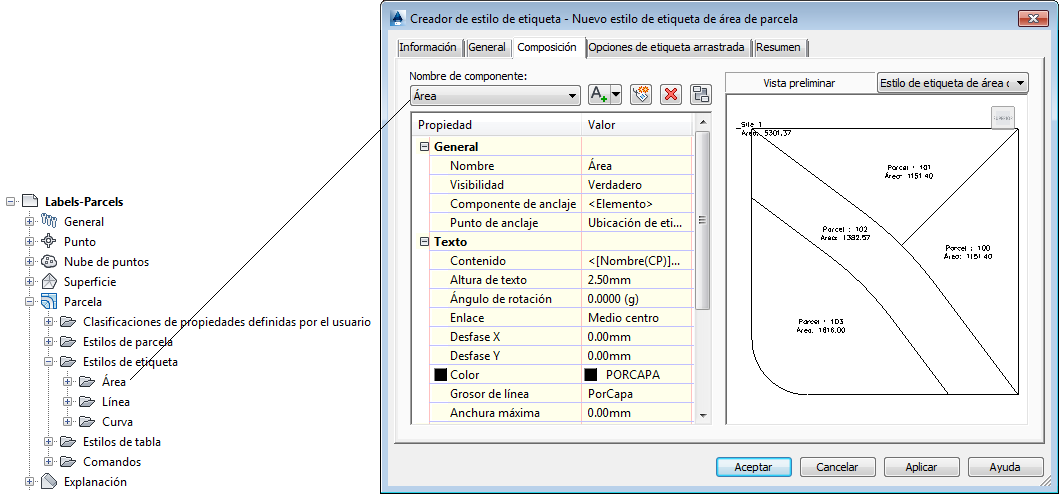This screenshot has height=494, width=1059.
Task: Click the Aplicar button
Action: tap(921, 467)
